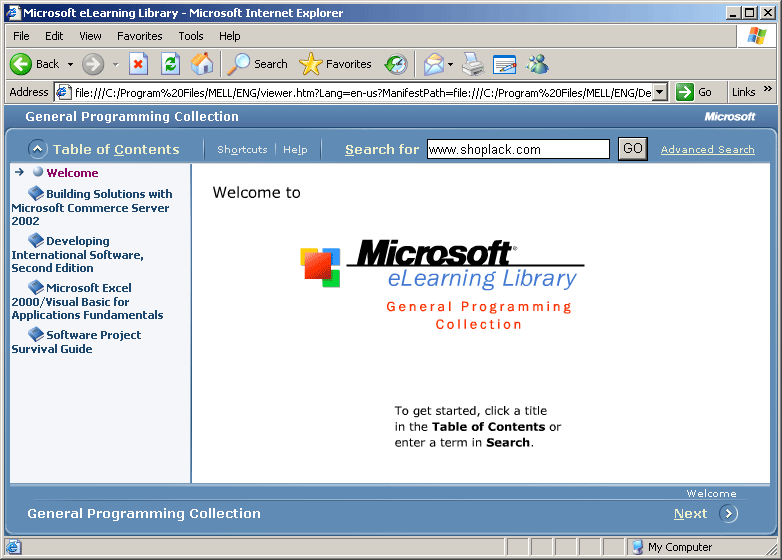Viewport: 782px width, 560px height.
Task: Open the History clock icon
Action: click(396, 64)
